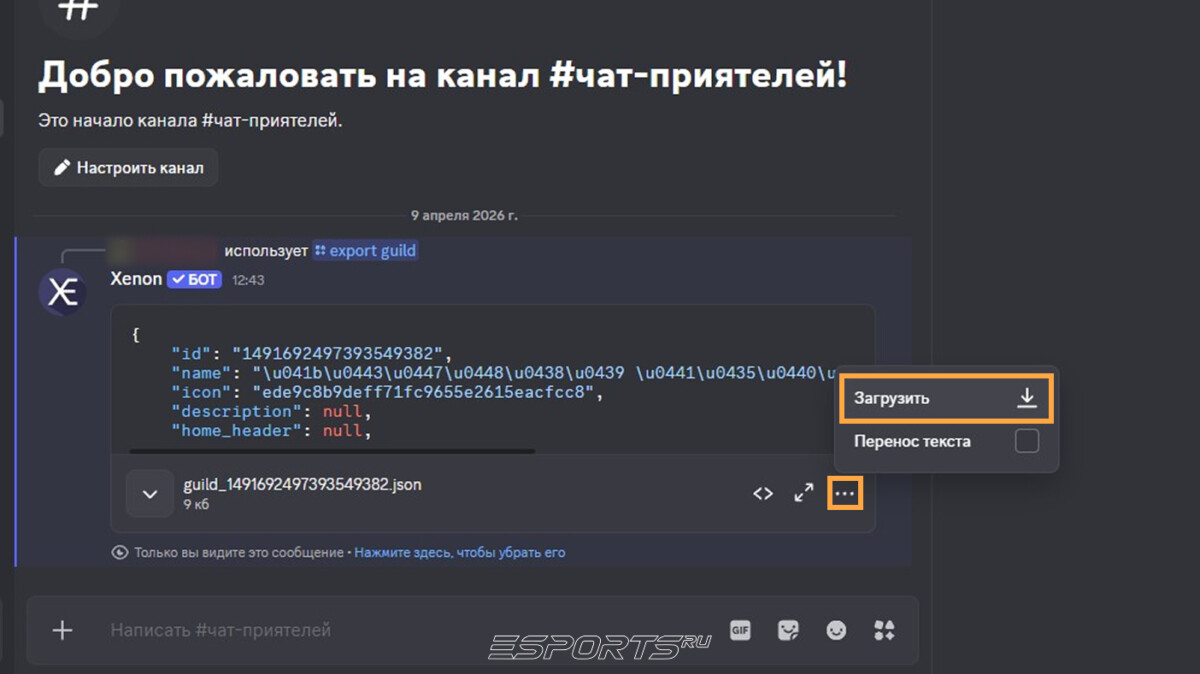1200x674 pixels.
Task: Open the more options menu on the attachment
Action: pos(843,492)
